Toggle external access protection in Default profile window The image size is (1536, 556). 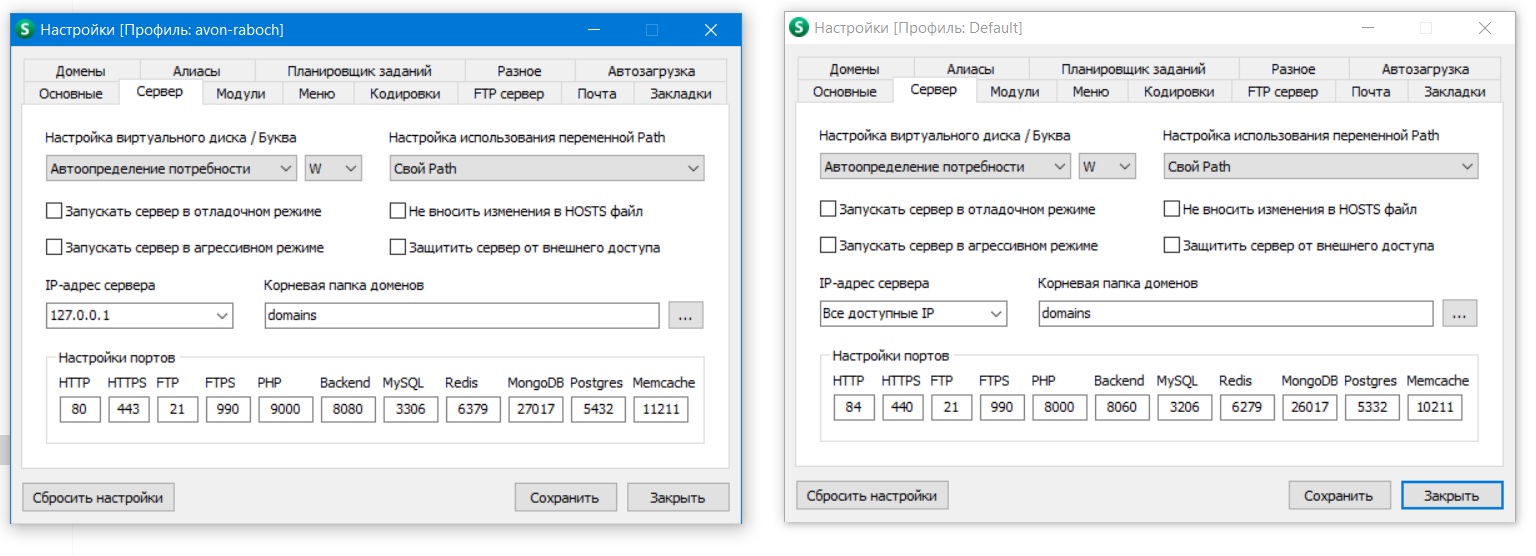click(1172, 245)
